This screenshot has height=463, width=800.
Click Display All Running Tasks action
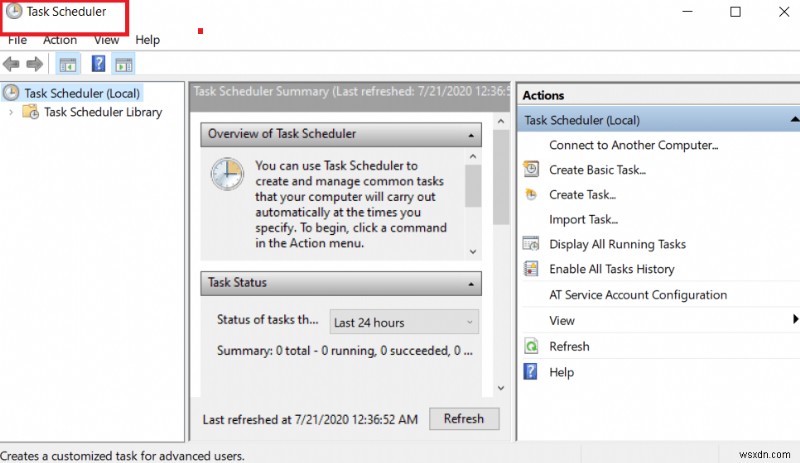tap(617, 244)
